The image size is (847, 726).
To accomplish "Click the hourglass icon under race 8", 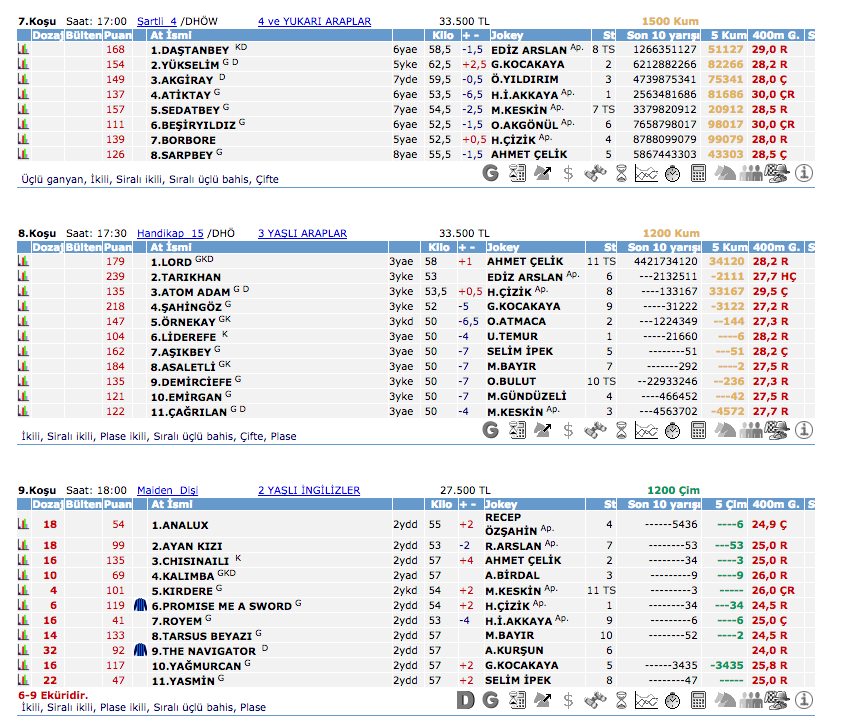I will pyautogui.click(x=620, y=430).
